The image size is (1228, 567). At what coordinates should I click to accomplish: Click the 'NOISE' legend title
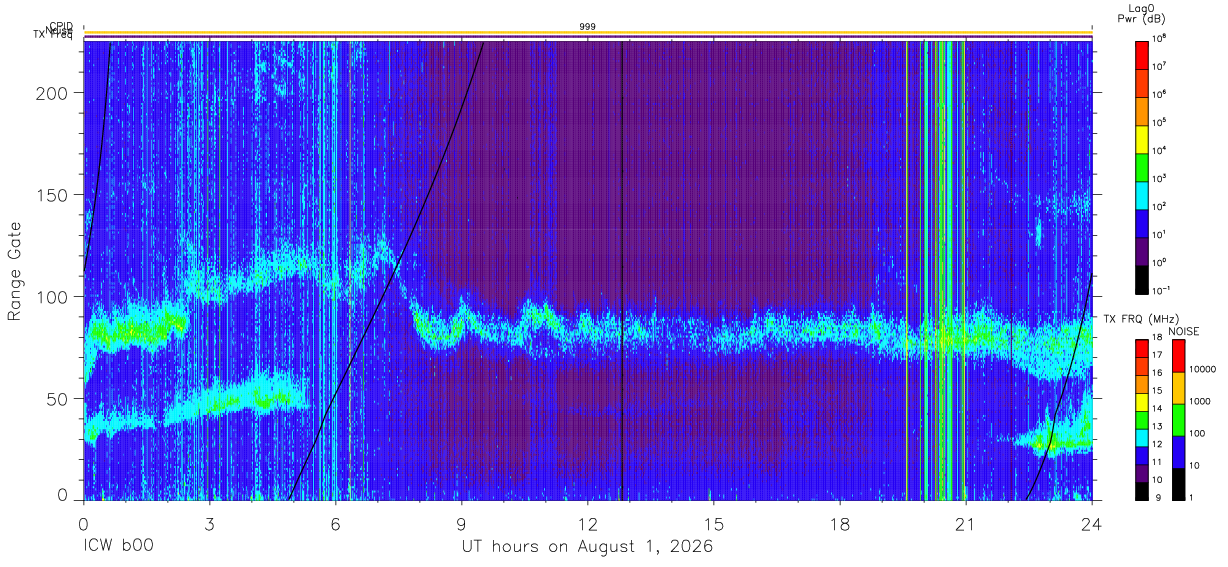coord(1183,330)
